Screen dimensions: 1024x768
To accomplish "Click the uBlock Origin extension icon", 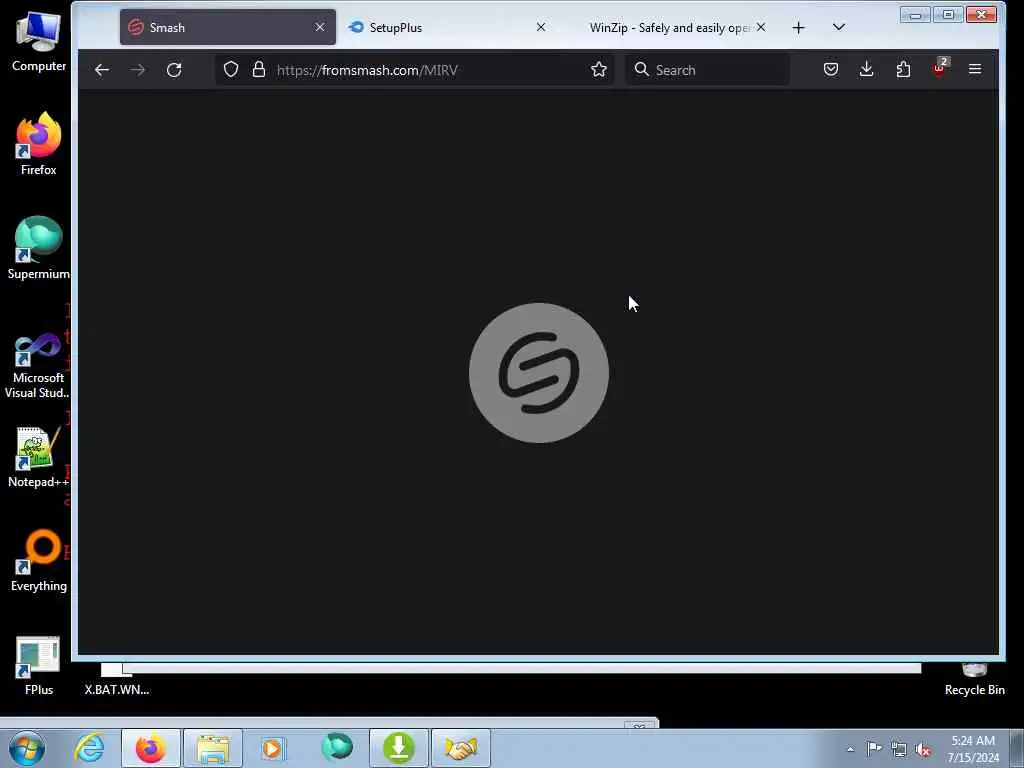I will point(940,67).
